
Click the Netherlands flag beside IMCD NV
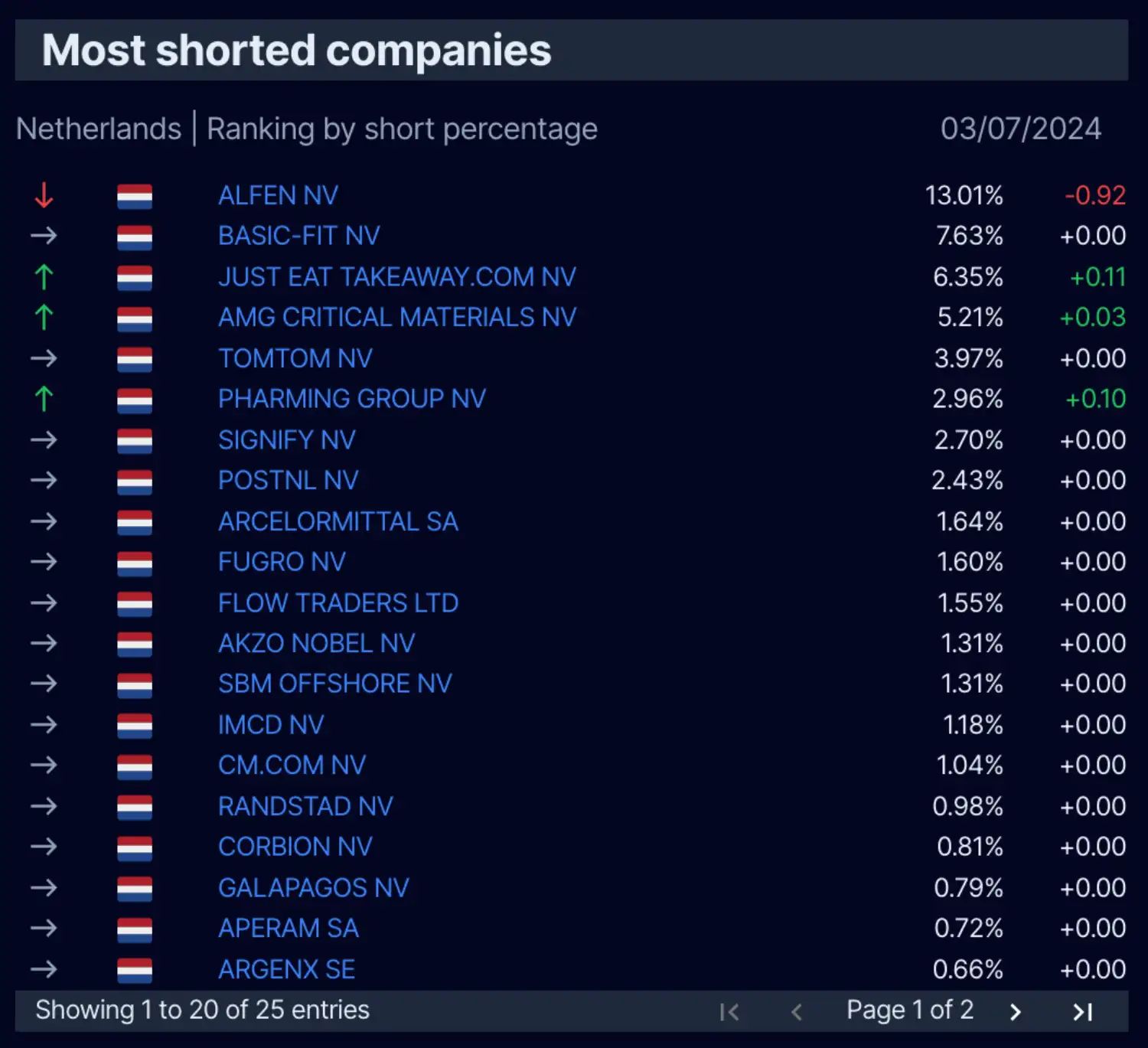tap(135, 726)
